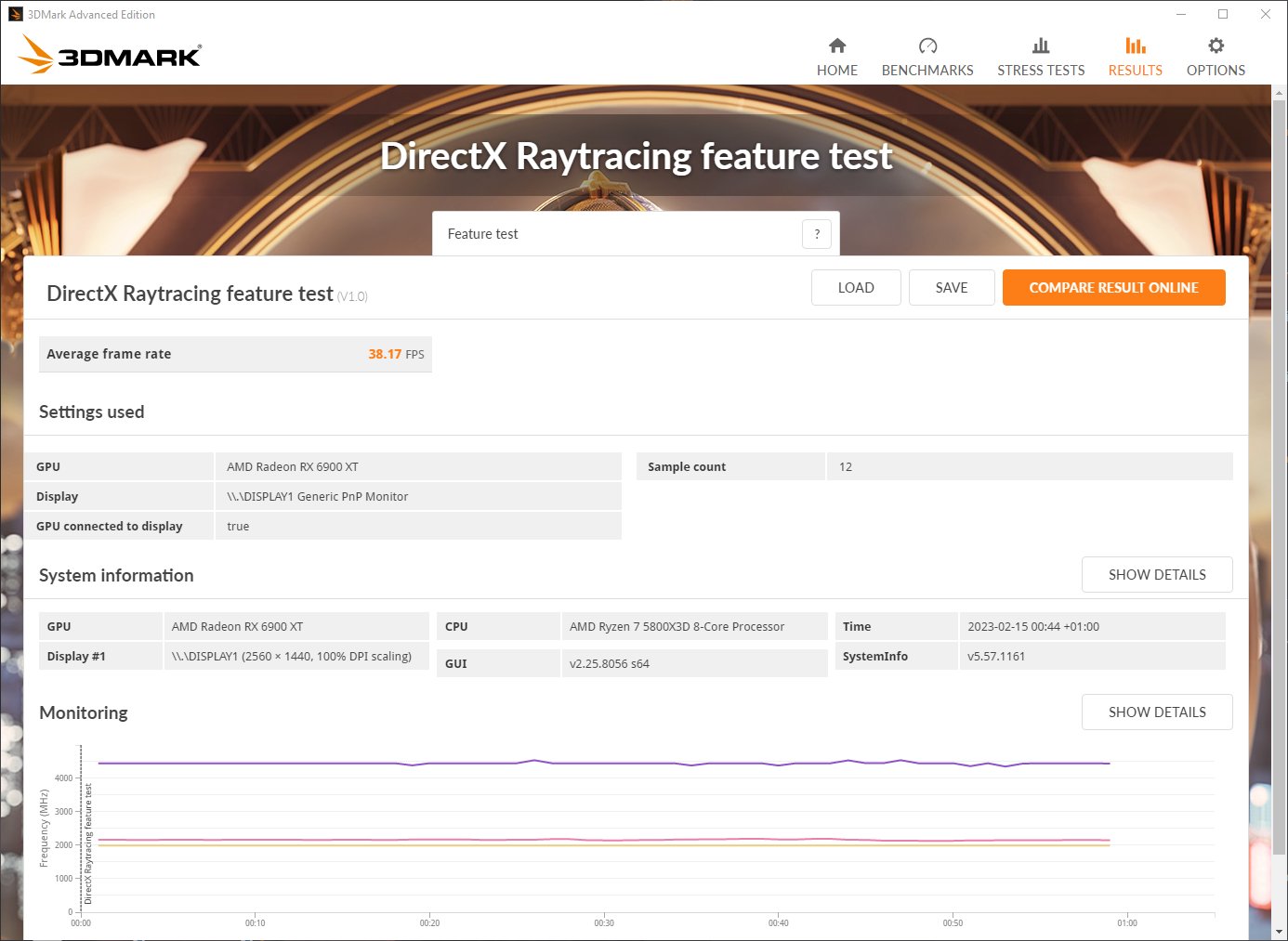This screenshot has height=941, width=1288.
Task: Click the SAVE button
Action: click(x=952, y=288)
